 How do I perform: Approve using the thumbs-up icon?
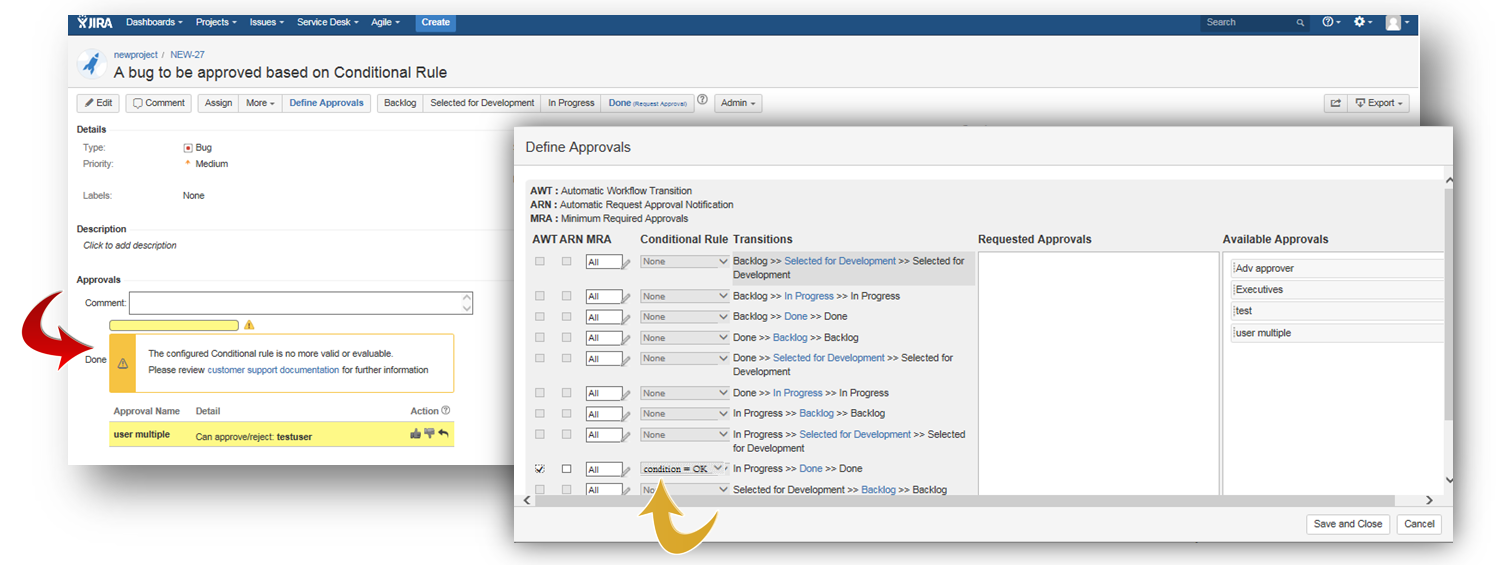tap(415, 434)
